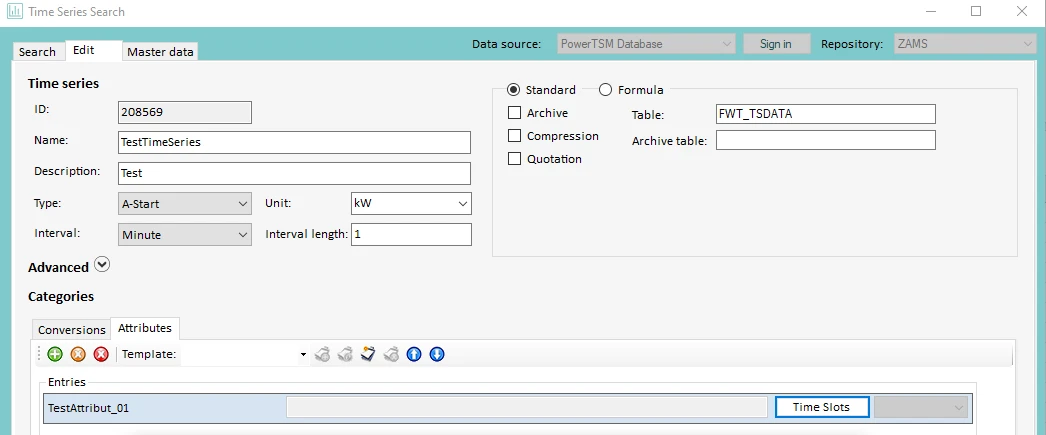Click first greyed template icon after dropdown
This screenshot has width=1046, height=435.
point(322,354)
